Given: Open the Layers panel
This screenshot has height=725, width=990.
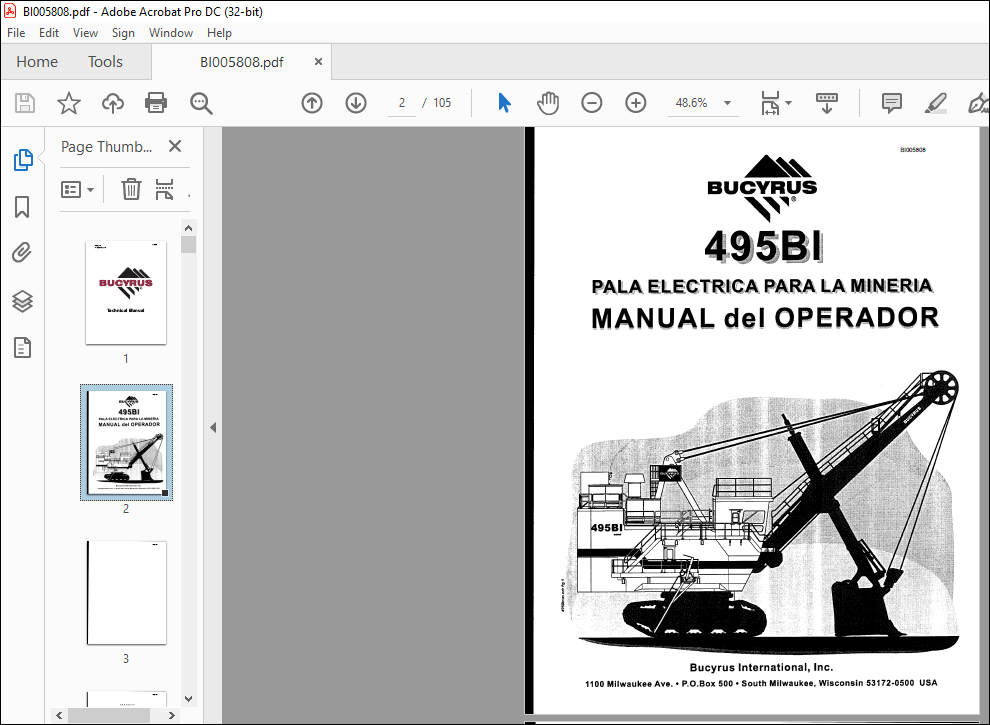Looking at the screenshot, I should pos(22,301).
